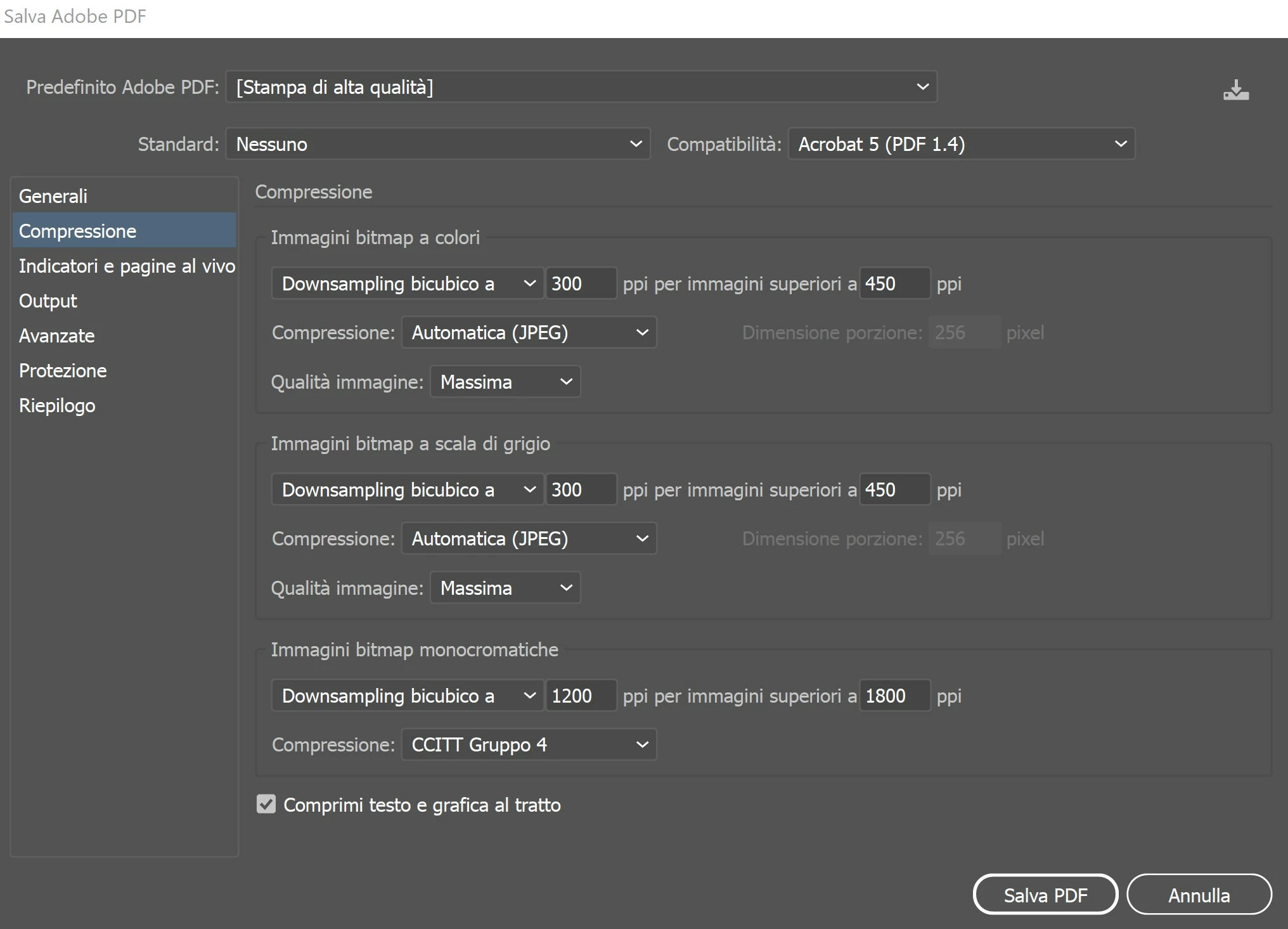
Task: Click the save preset download icon
Action: pos(1235,91)
